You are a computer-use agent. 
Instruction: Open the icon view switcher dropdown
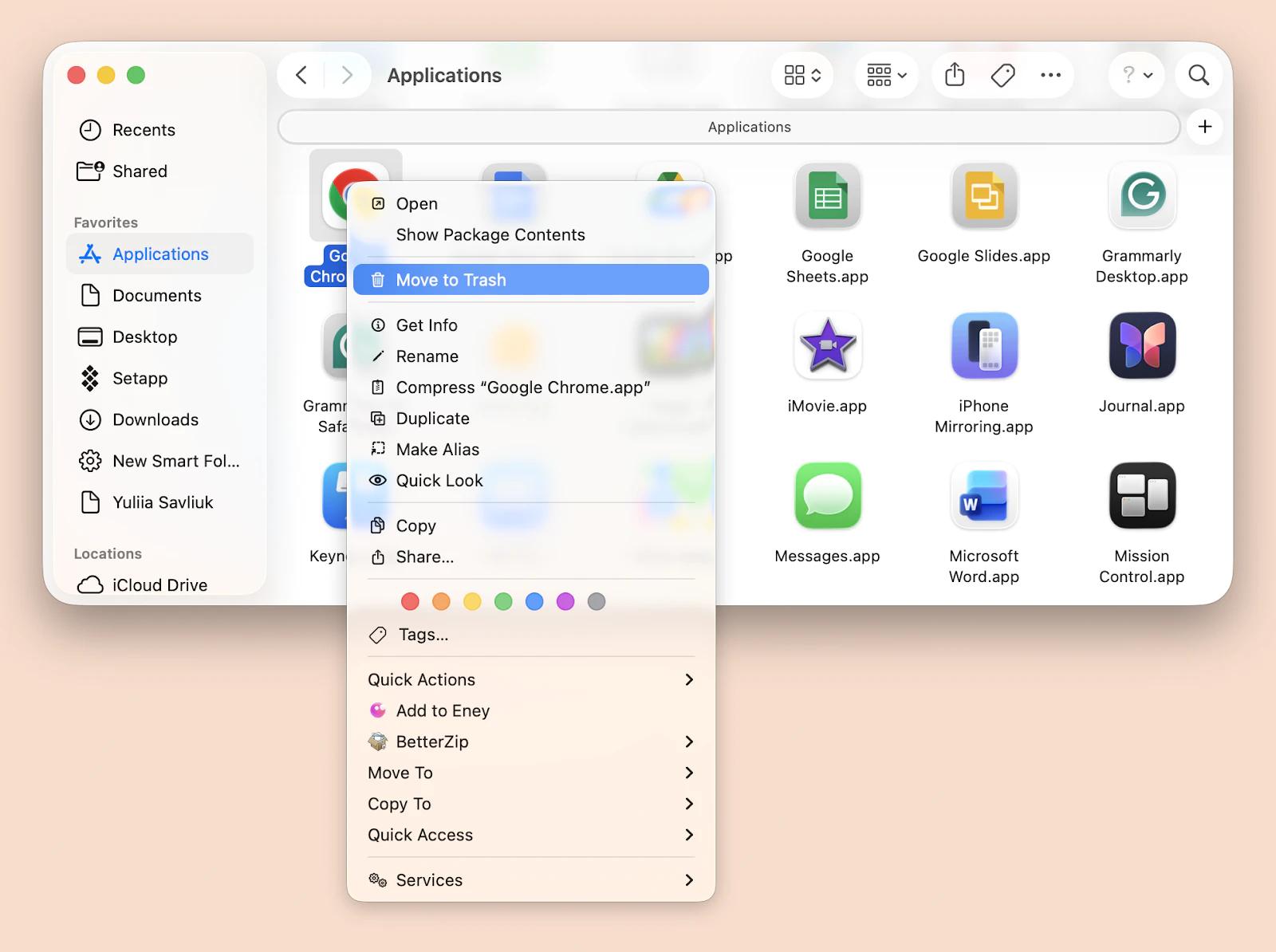tap(802, 75)
